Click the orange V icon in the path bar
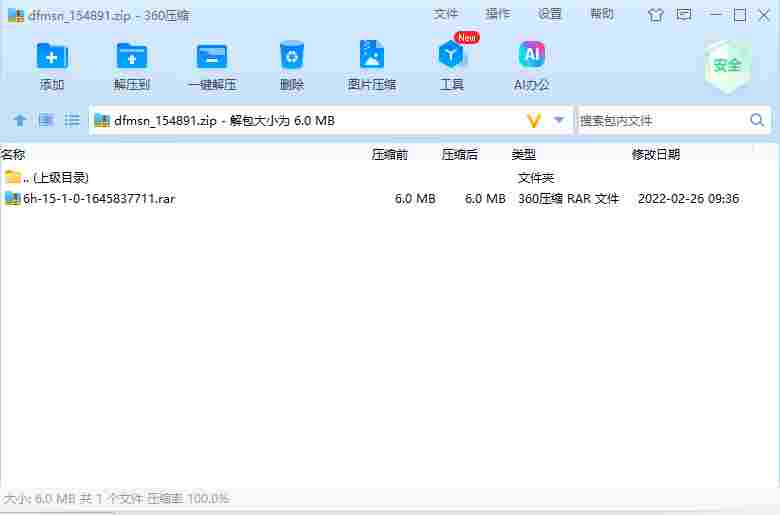Screen dimensions: 780x515 click(534, 120)
